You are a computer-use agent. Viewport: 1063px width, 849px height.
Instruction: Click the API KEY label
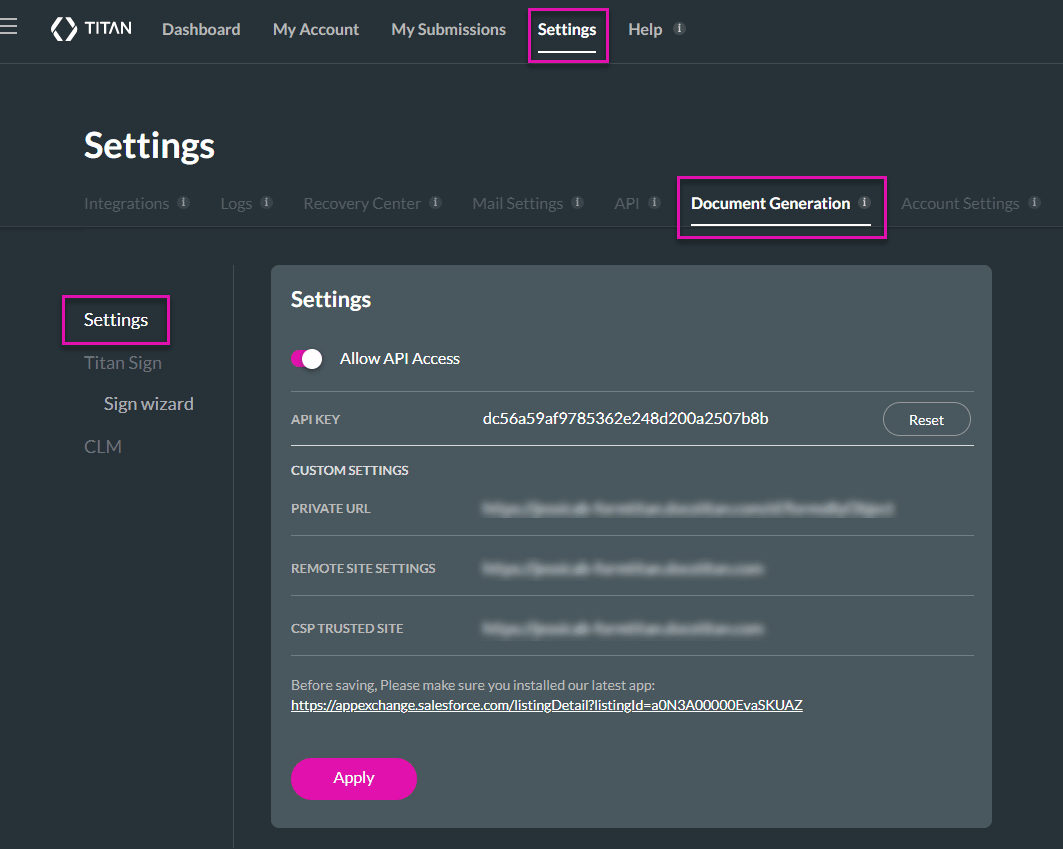tap(315, 420)
